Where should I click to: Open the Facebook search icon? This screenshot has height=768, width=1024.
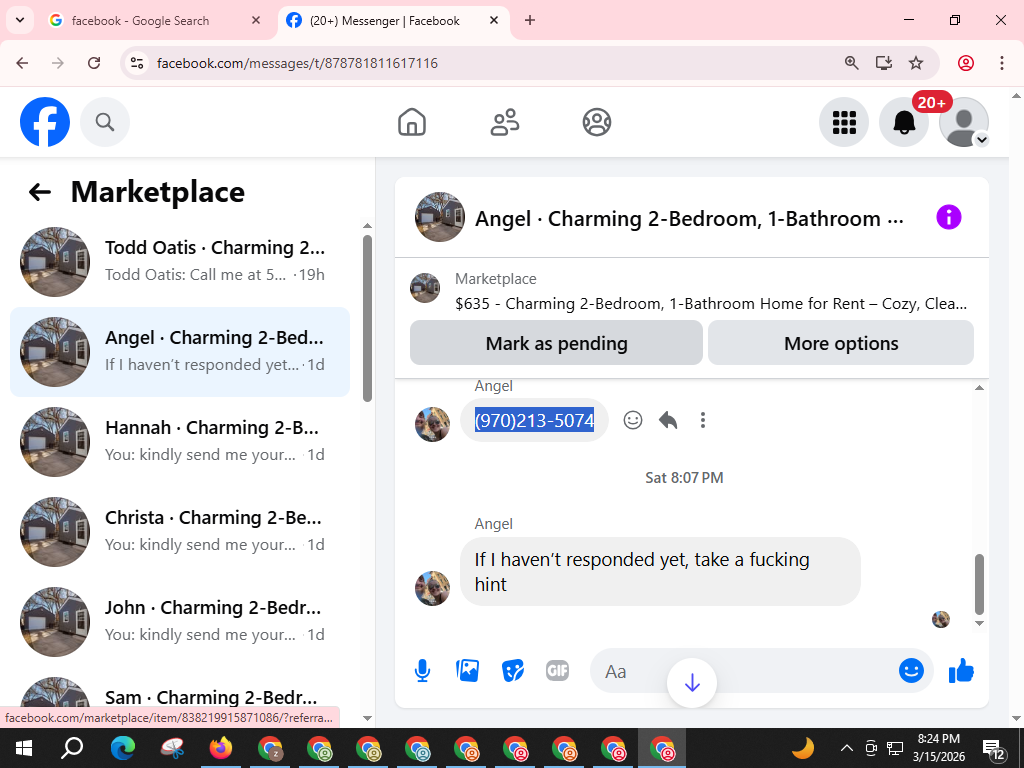pyautogui.click(x=104, y=122)
